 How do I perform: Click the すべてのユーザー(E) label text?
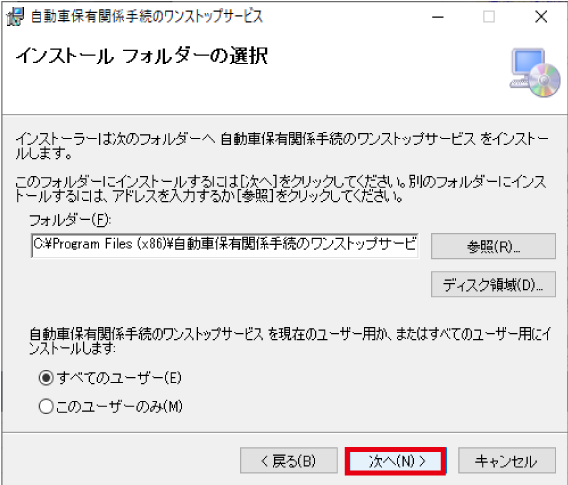point(119,378)
